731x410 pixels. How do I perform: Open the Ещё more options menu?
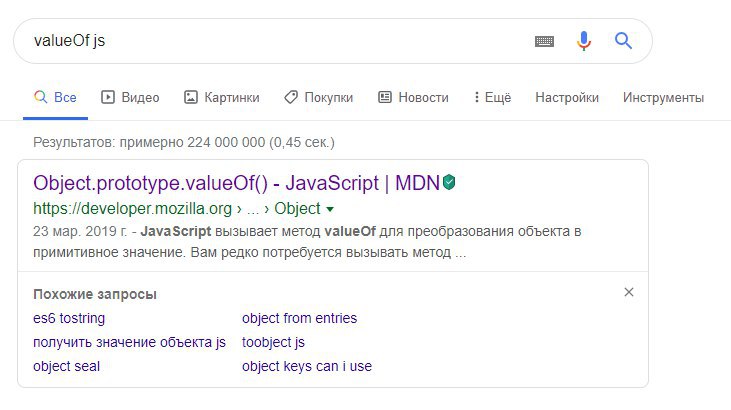(x=493, y=97)
